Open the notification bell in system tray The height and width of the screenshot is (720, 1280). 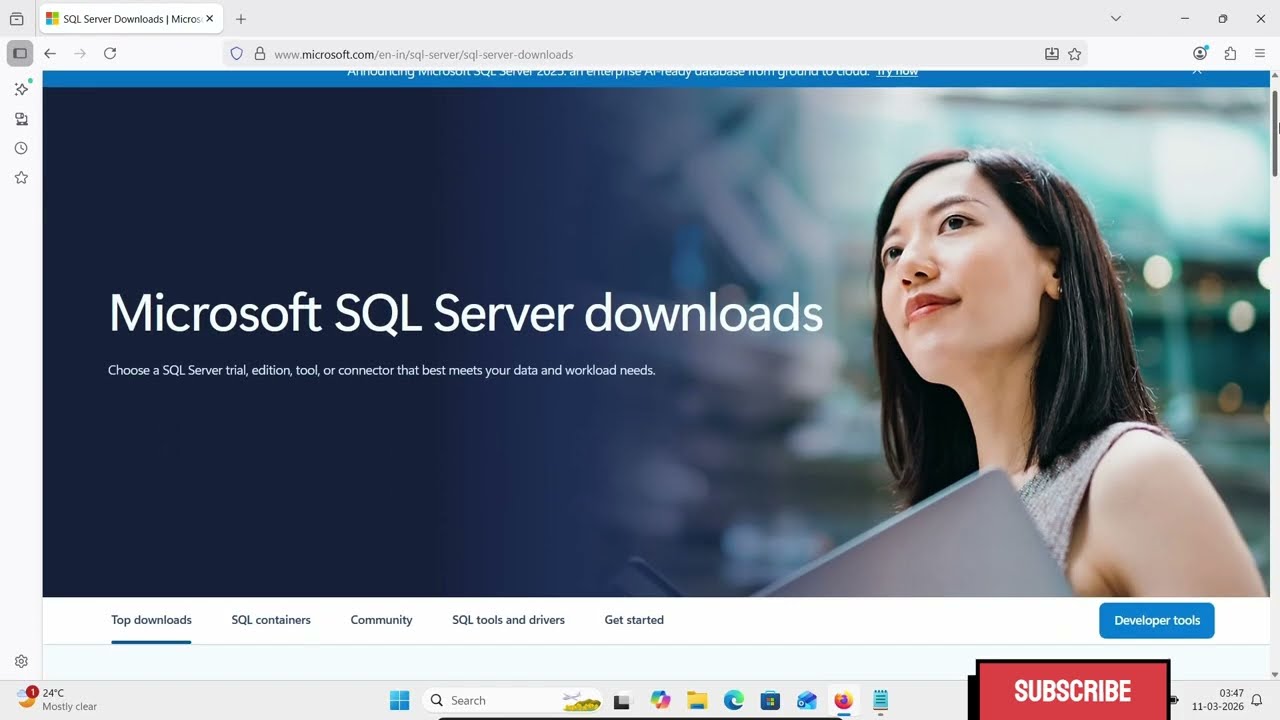point(1257,699)
